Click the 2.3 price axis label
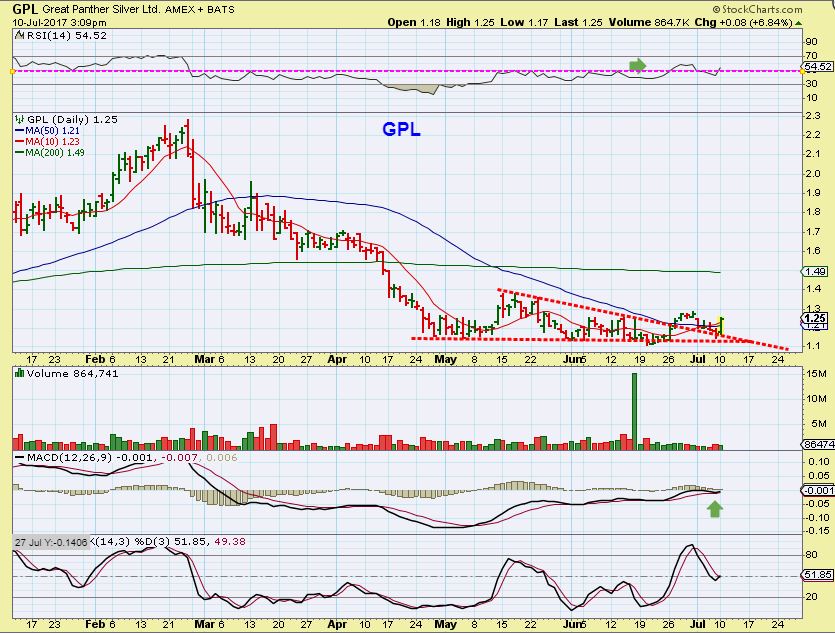The width and height of the screenshot is (835, 634). [813, 115]
